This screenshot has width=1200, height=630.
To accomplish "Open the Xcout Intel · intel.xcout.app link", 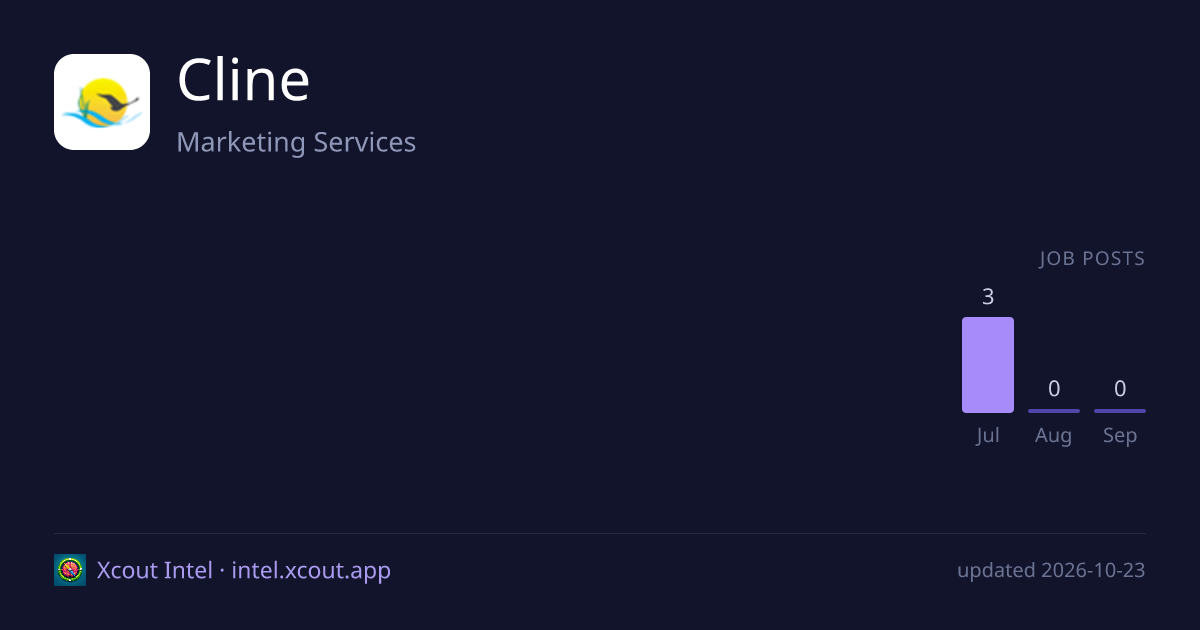I will 244,570.
